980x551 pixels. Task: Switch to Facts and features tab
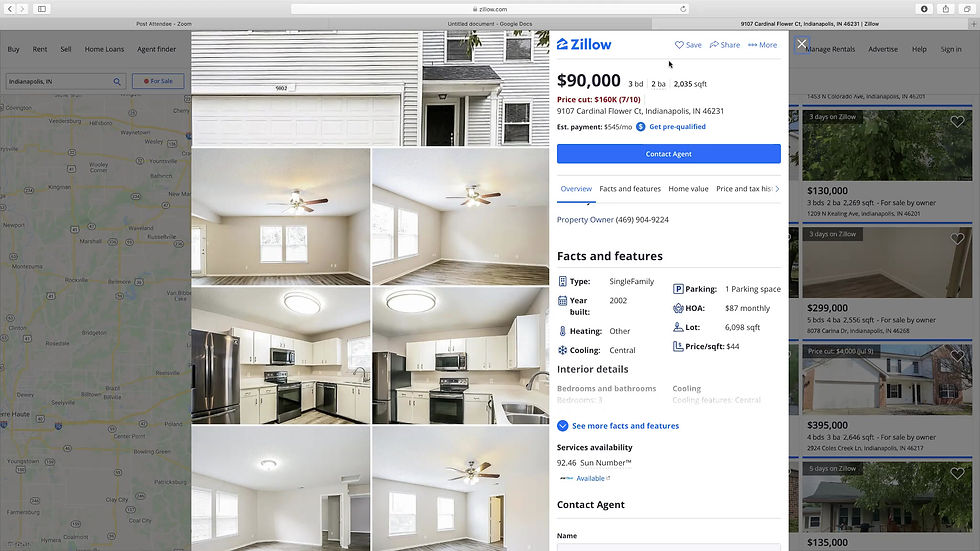pos(629,189)
